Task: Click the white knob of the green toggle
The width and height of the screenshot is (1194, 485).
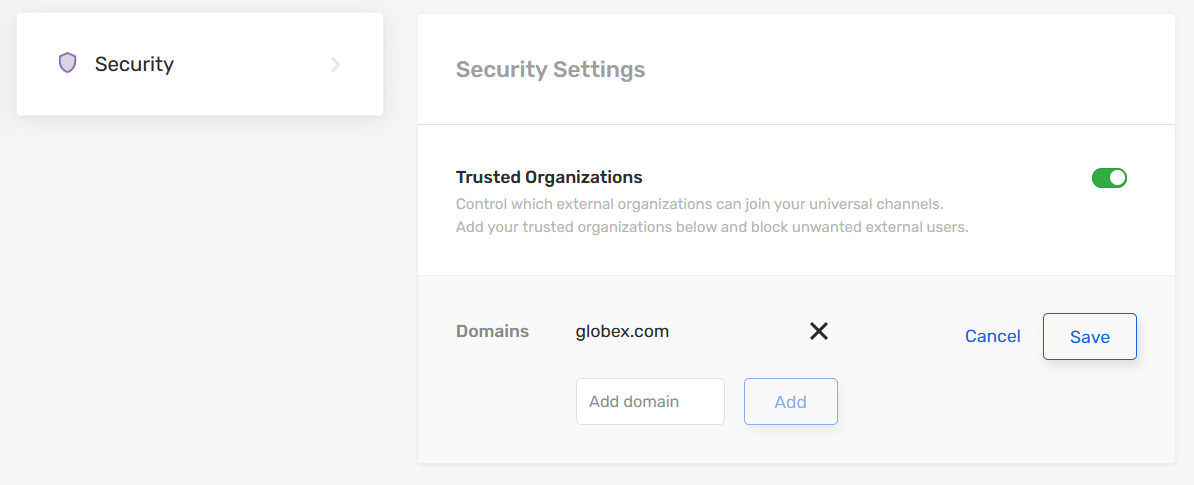Action: tap(1118, 178)
